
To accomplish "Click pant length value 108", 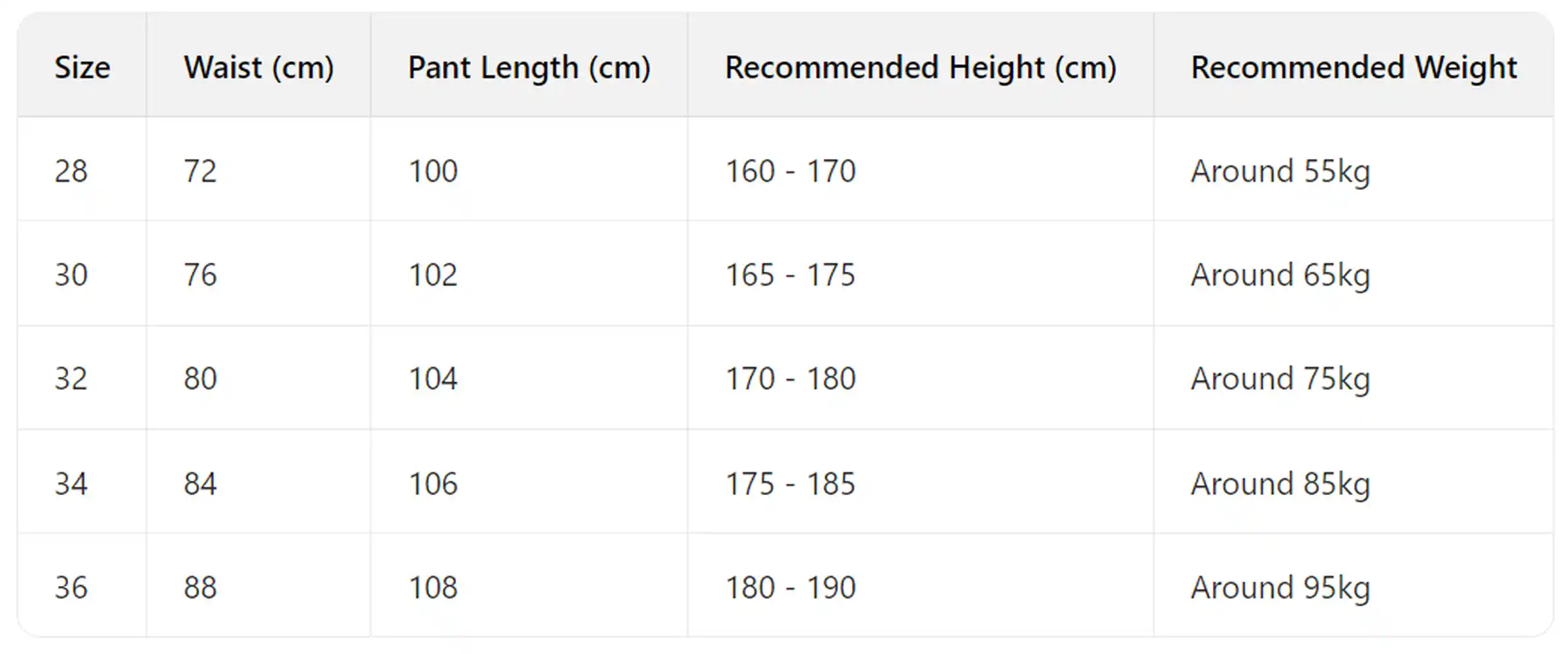I will click(x=433, y=587).
